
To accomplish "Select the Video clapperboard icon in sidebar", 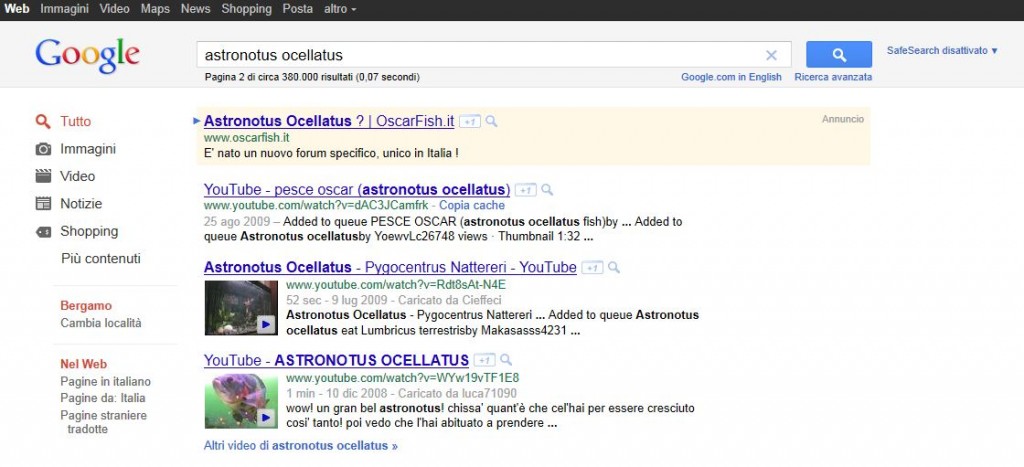I will point(43,176).
